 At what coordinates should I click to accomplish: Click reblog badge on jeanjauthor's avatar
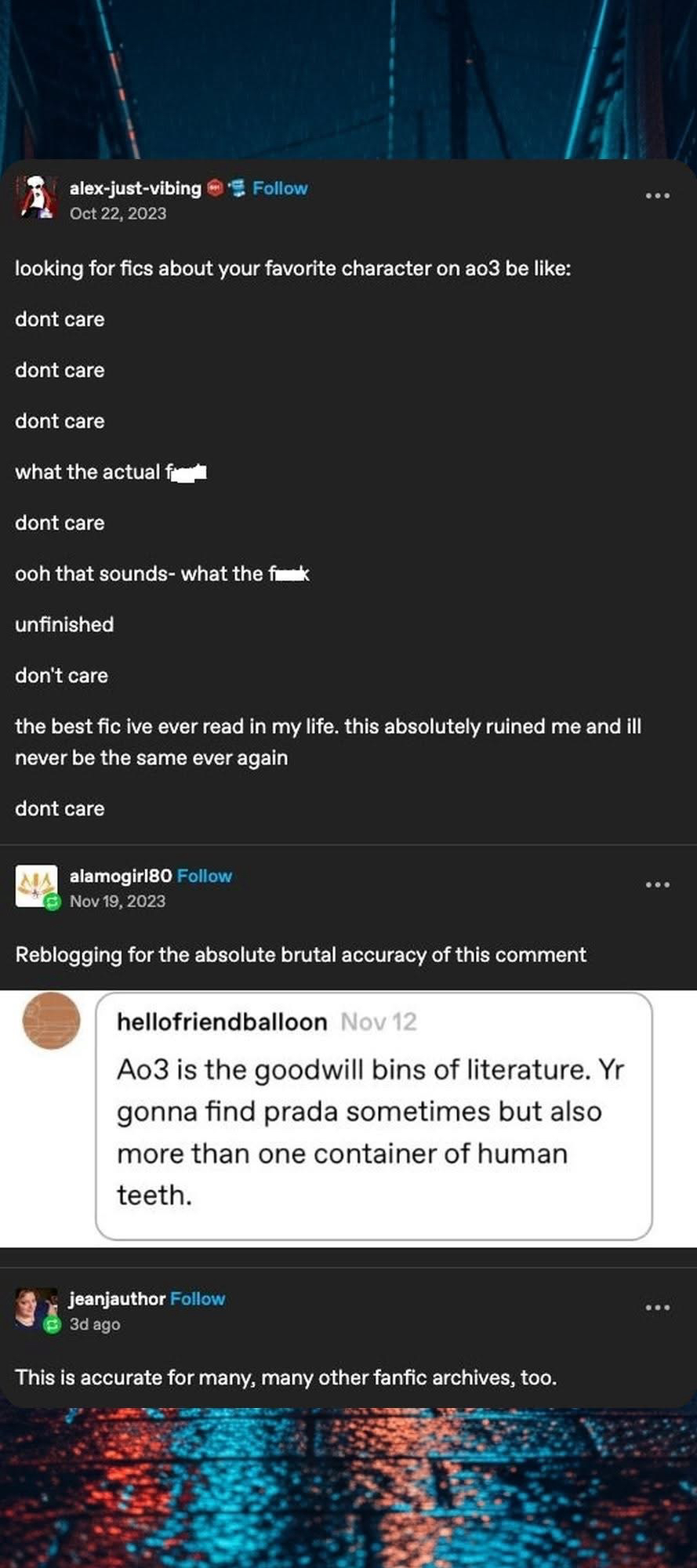pyautogui.click(x=52, y=1324)
